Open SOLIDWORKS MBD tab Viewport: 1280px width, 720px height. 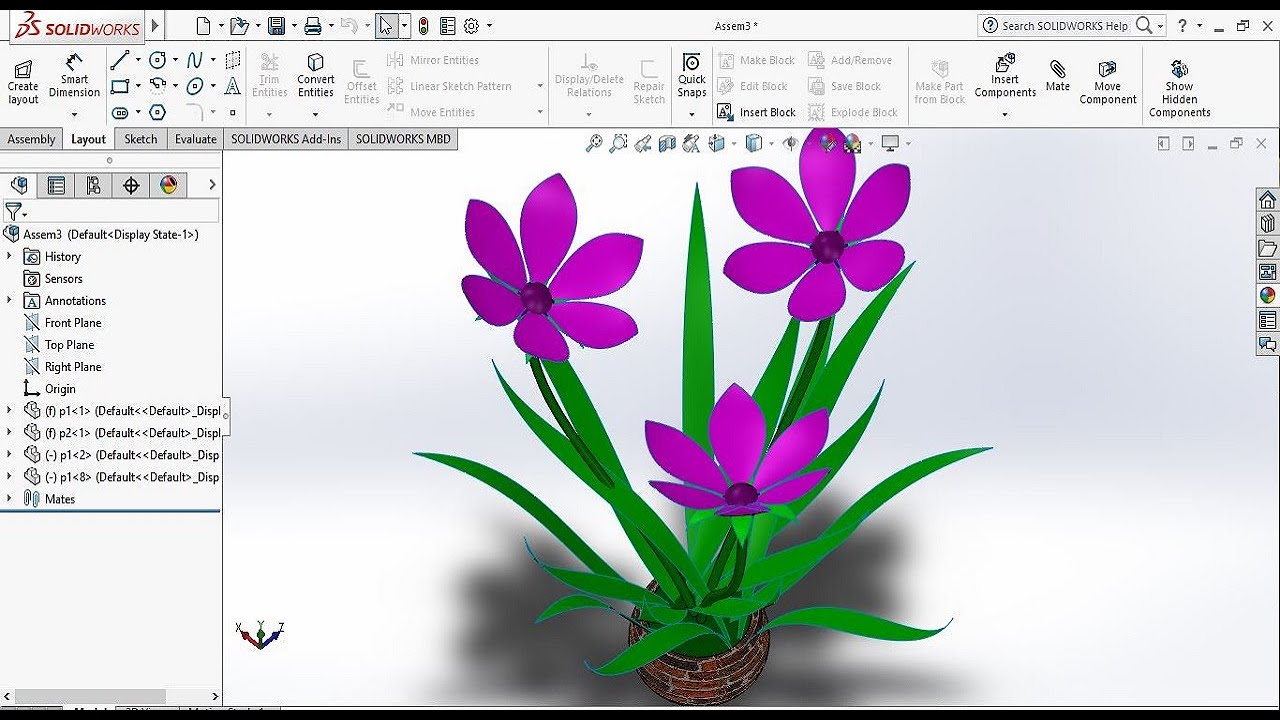pyautogui.click(x=403, y=139)
